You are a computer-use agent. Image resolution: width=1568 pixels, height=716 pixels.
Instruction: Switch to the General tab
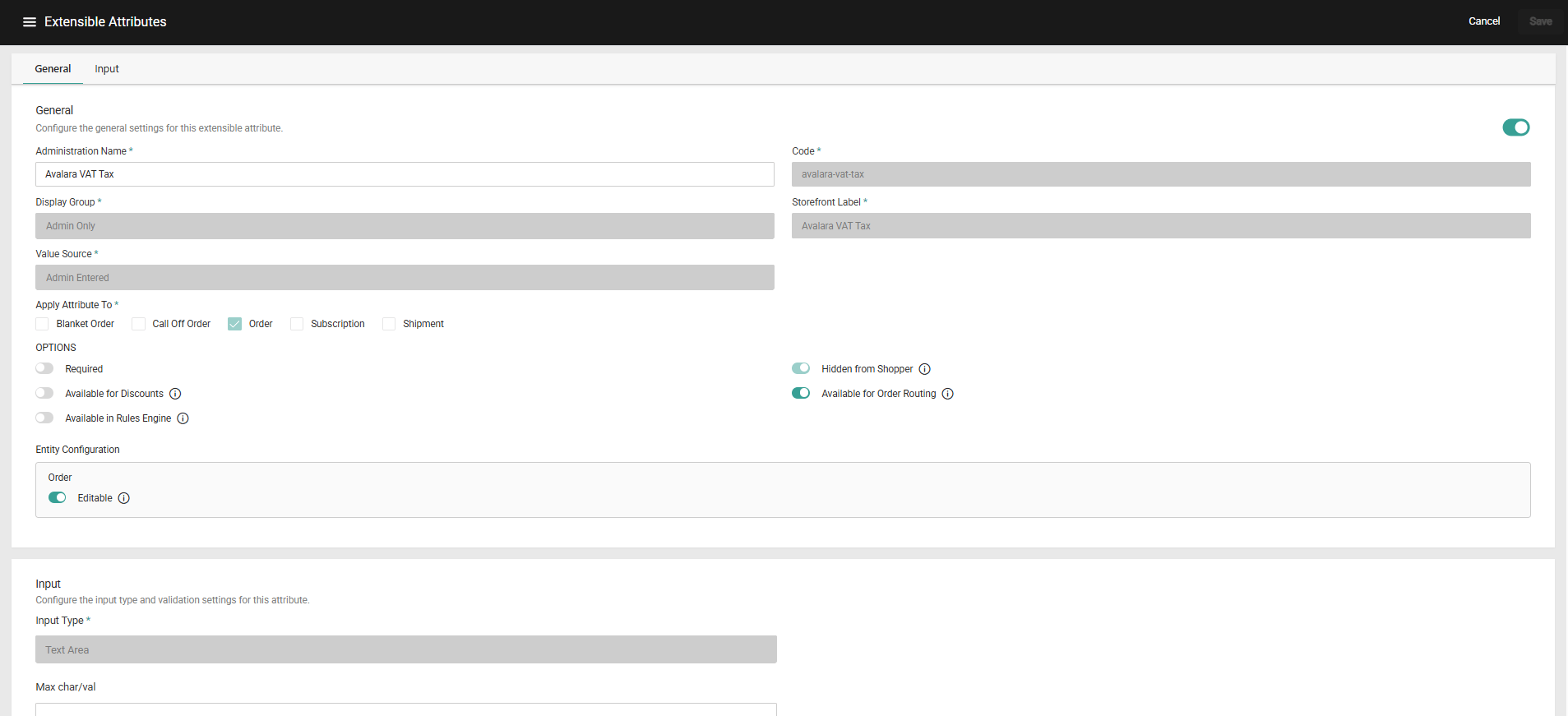click(x=53, y=69)
